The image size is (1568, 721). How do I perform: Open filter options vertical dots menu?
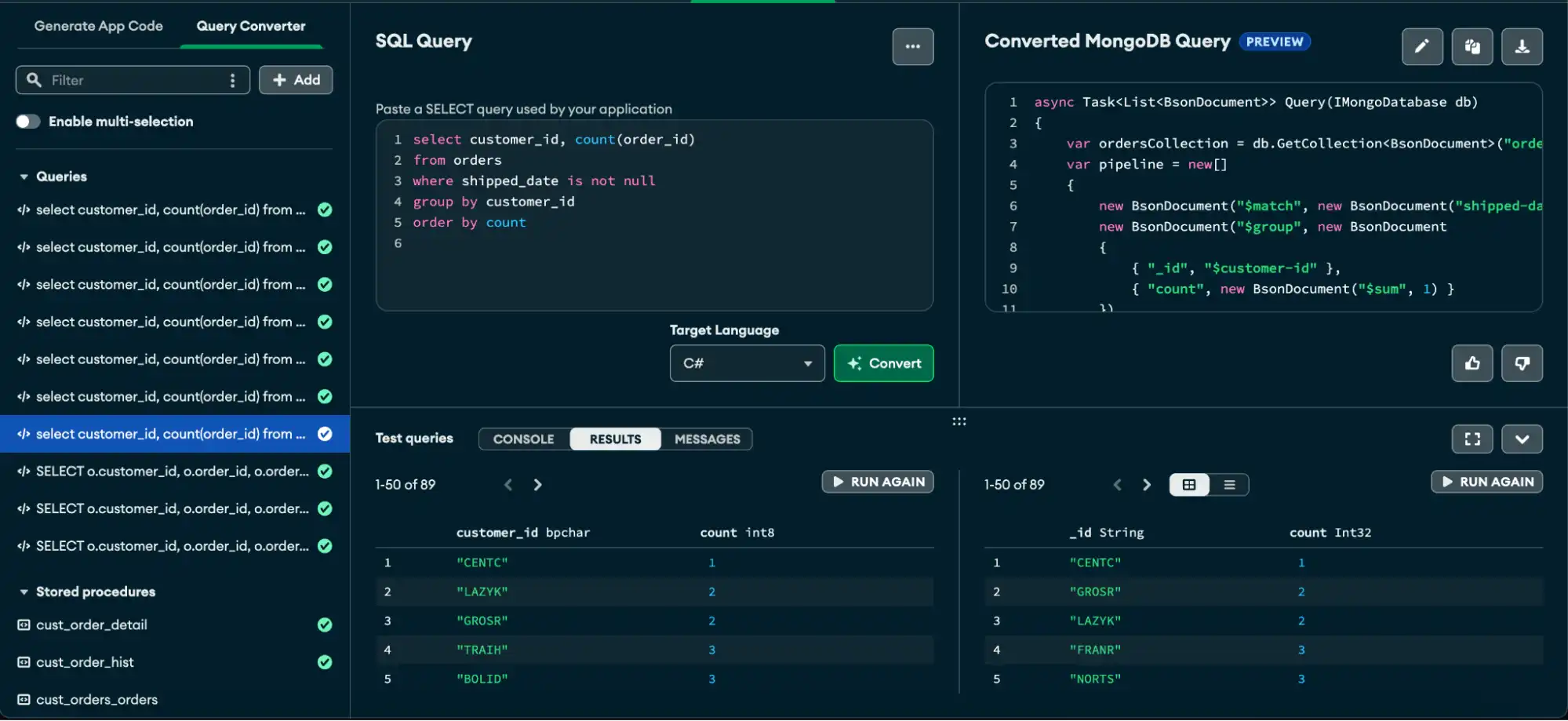click(x=232, y=80)
